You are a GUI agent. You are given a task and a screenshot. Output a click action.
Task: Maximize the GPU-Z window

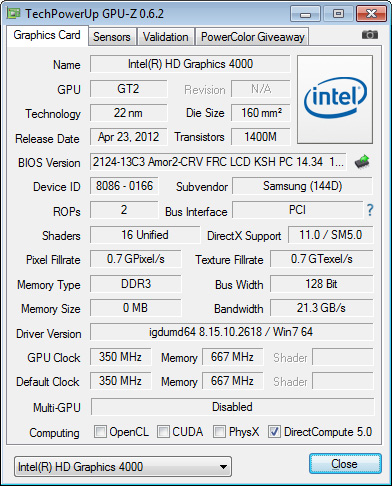pos(338,14)
